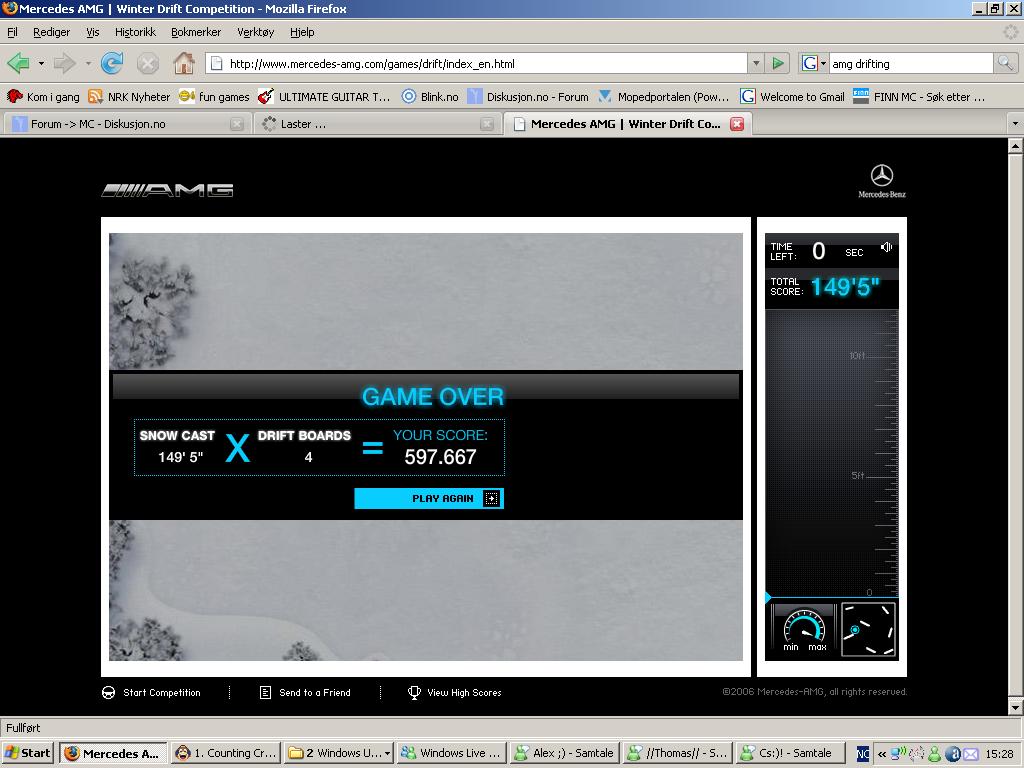Click Send to a Friend link
This screenshot has height=768, width=1024.
coord(305,692)
